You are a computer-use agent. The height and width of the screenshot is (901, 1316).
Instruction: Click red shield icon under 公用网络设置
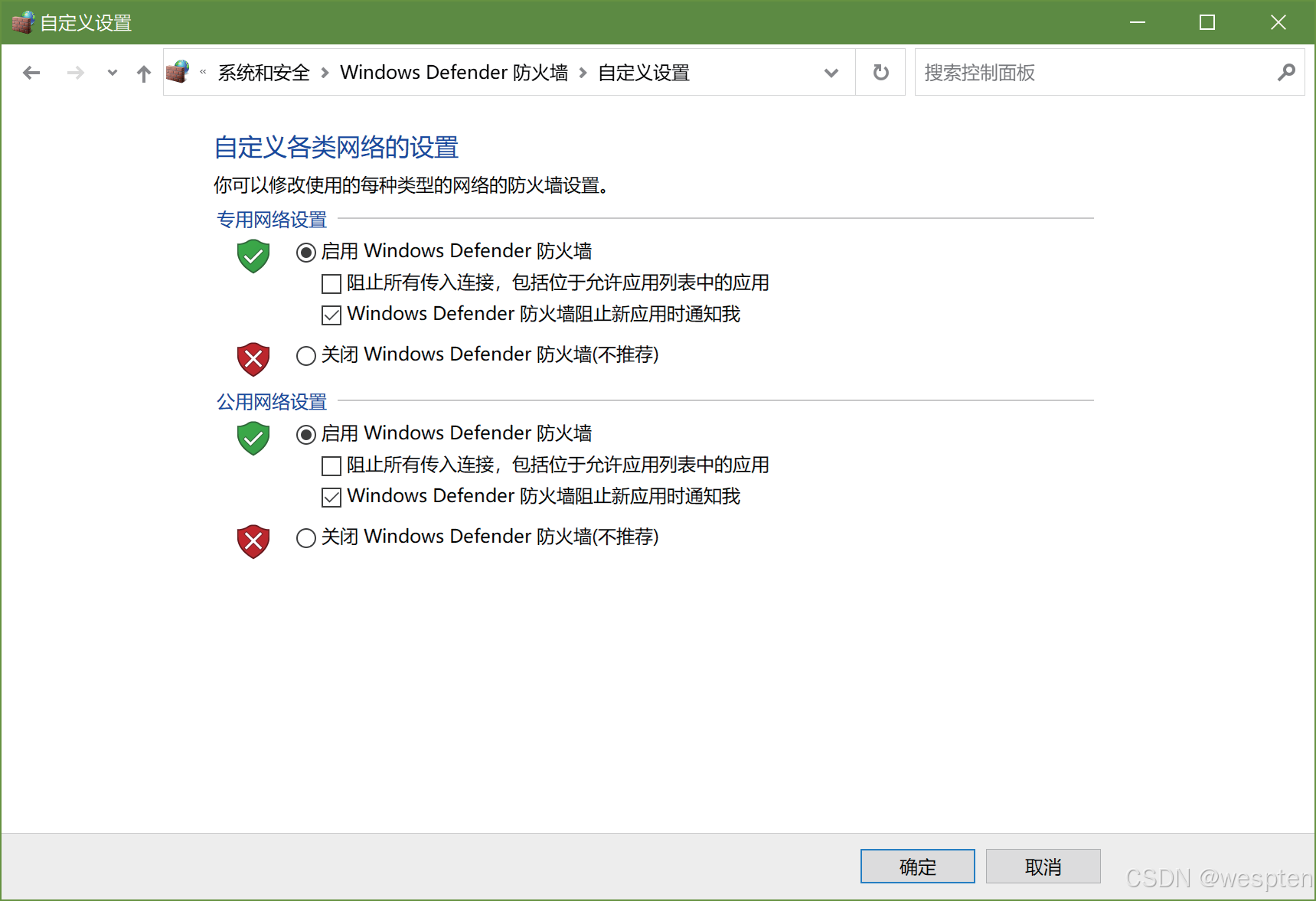click(x=253, y=541)
